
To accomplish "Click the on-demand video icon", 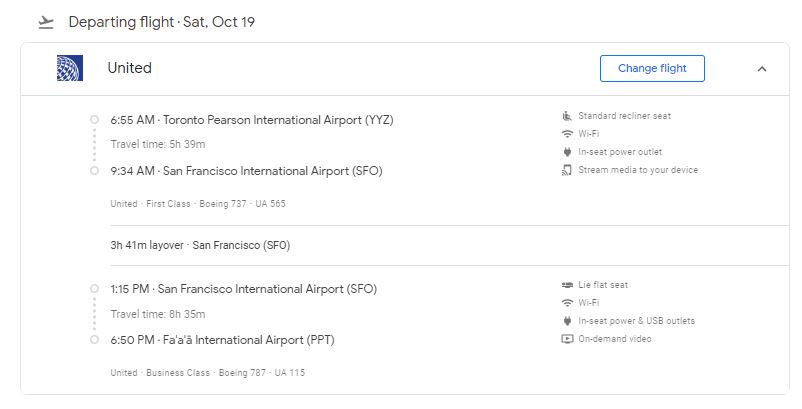I will 567,338.
